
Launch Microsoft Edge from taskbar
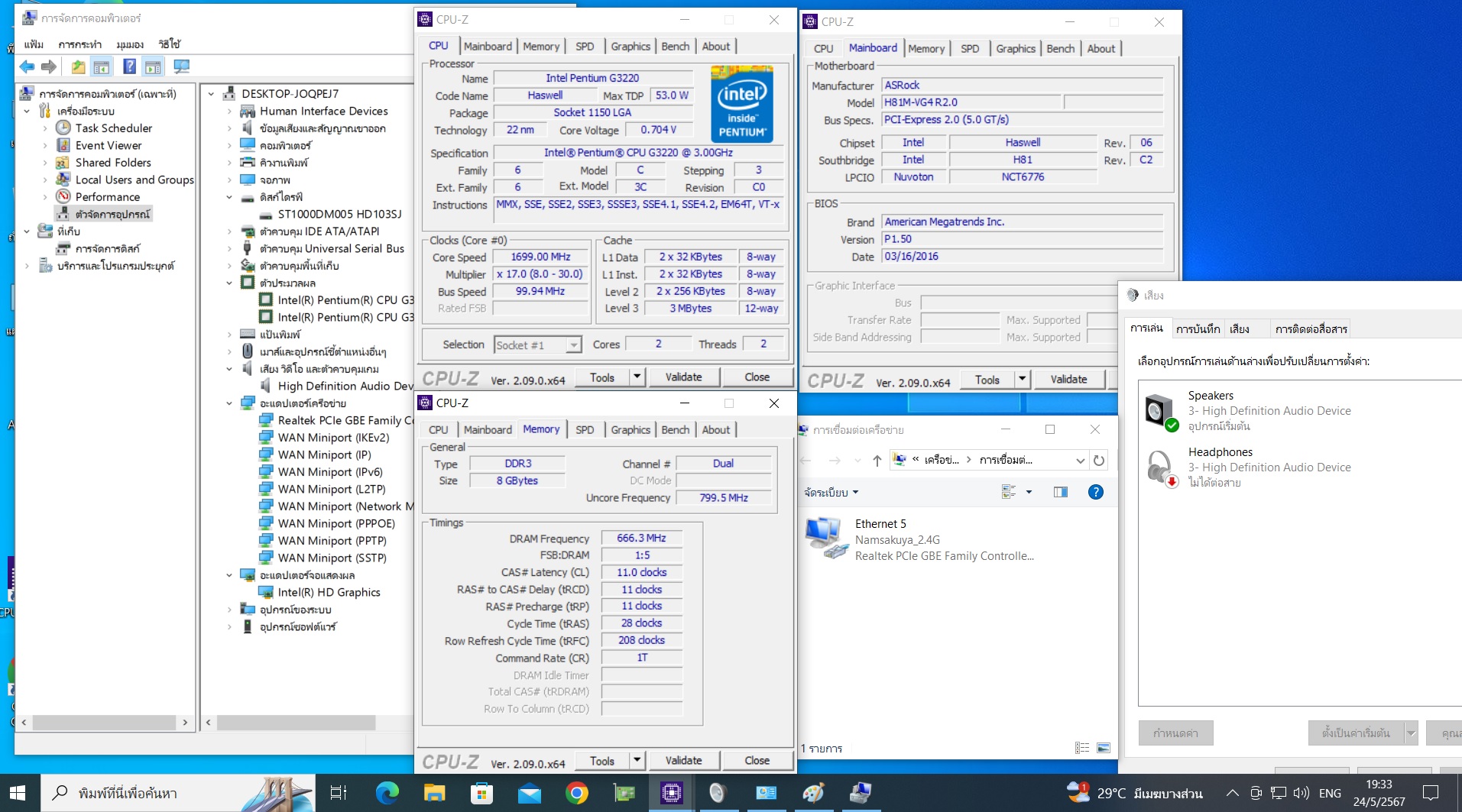387,793
